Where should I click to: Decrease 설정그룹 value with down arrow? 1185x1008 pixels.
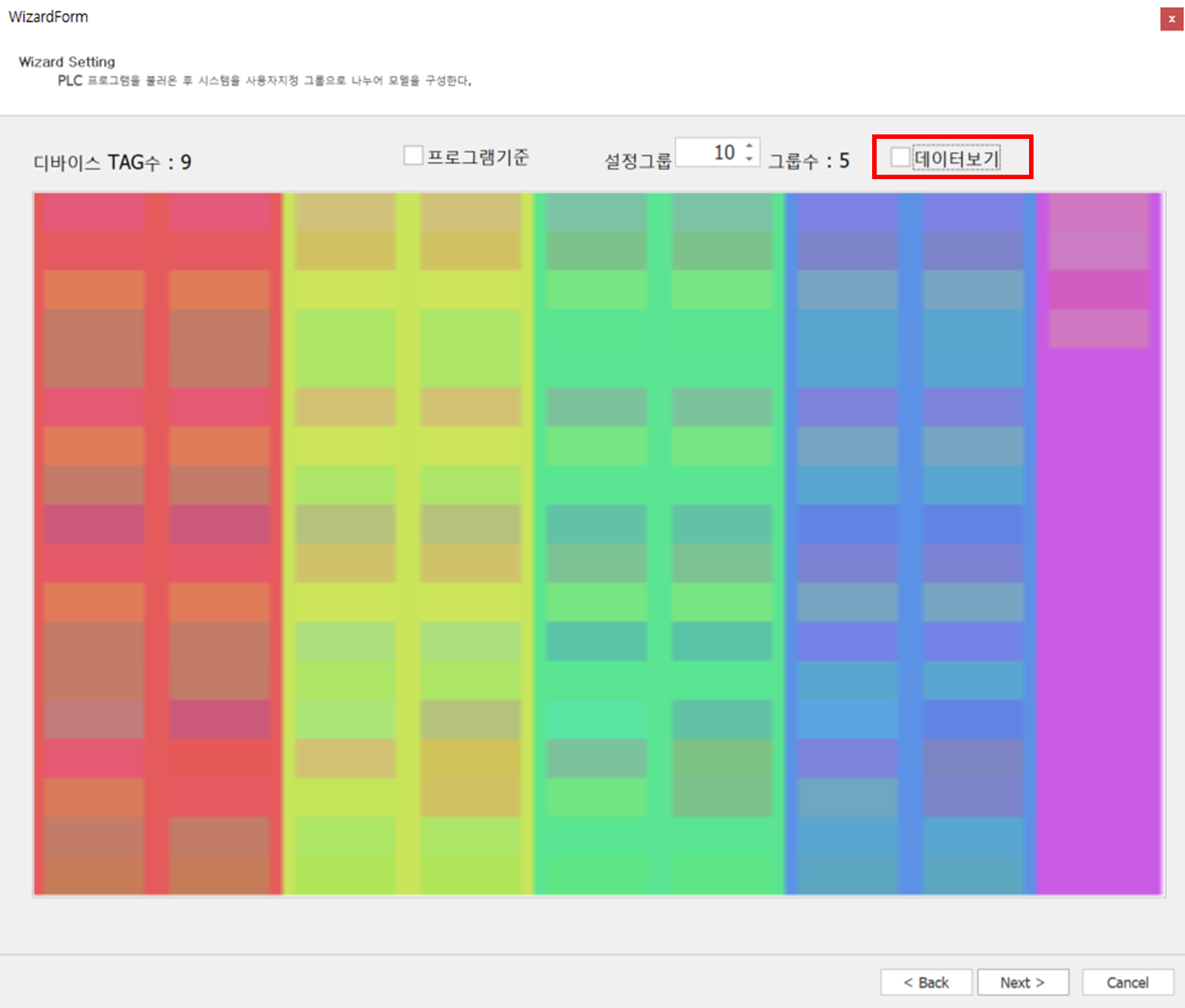749,159
